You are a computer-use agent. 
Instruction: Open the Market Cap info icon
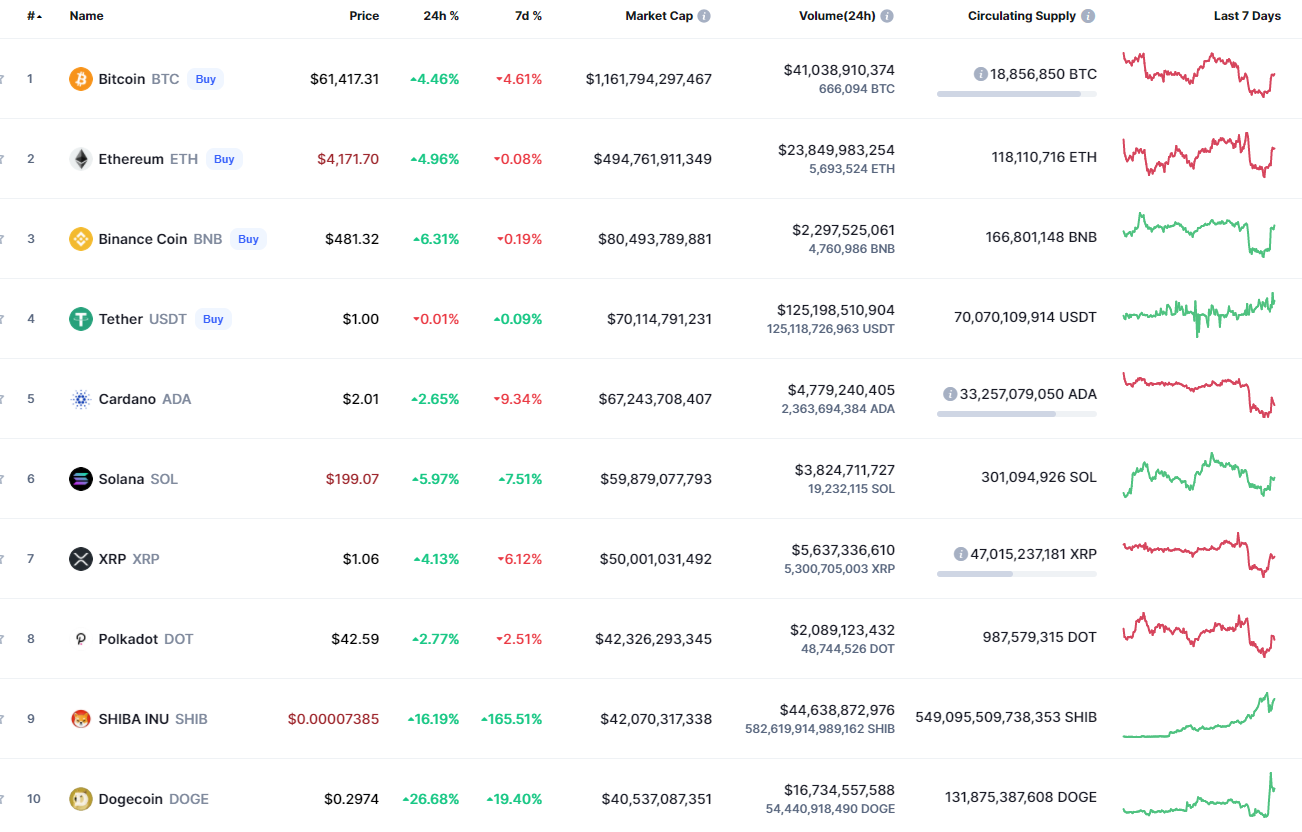pyautogui.click(x=704, y=16)
